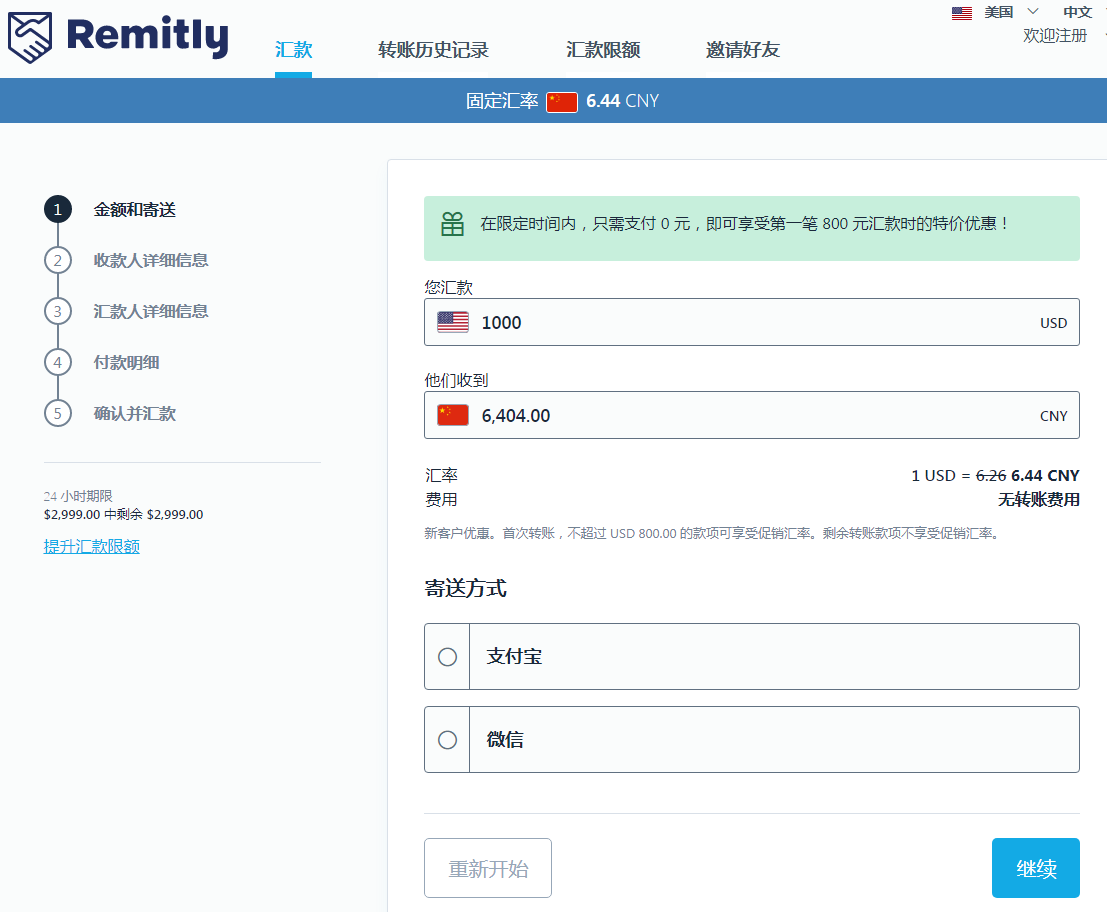Viewport: 1107px width, 912px height.
Task: Click step 2 circle 收款人详细信息
Action: [58, 261]
